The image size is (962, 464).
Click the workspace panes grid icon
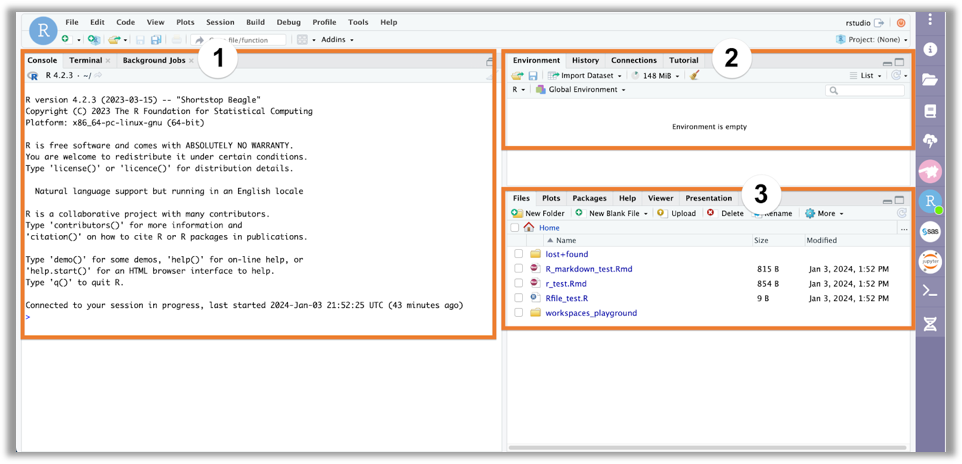(302, 39)
